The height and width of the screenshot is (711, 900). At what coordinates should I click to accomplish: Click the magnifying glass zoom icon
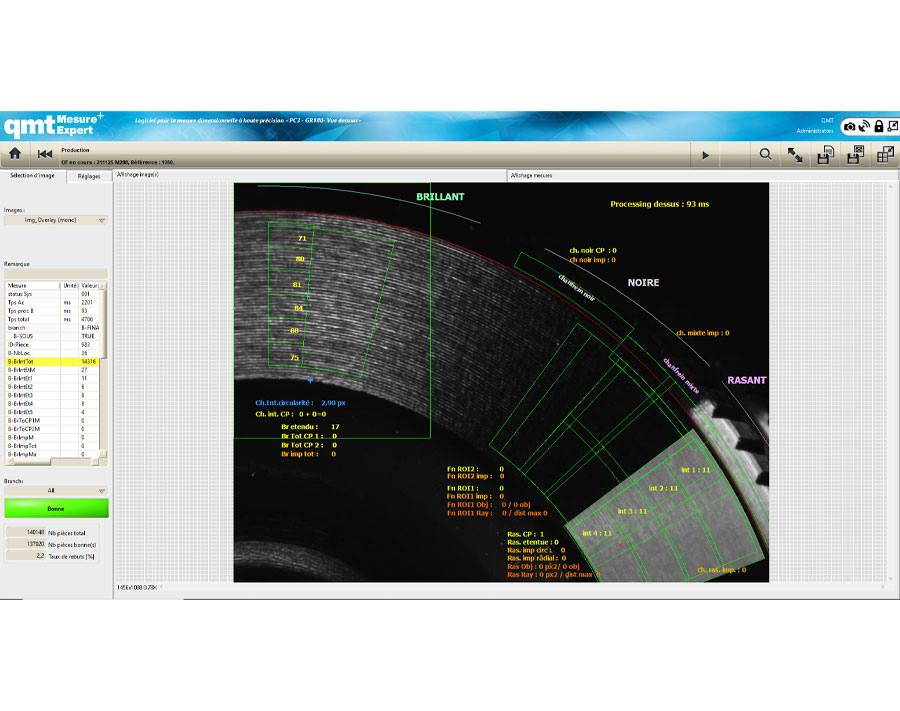click(x=765, y=154)
